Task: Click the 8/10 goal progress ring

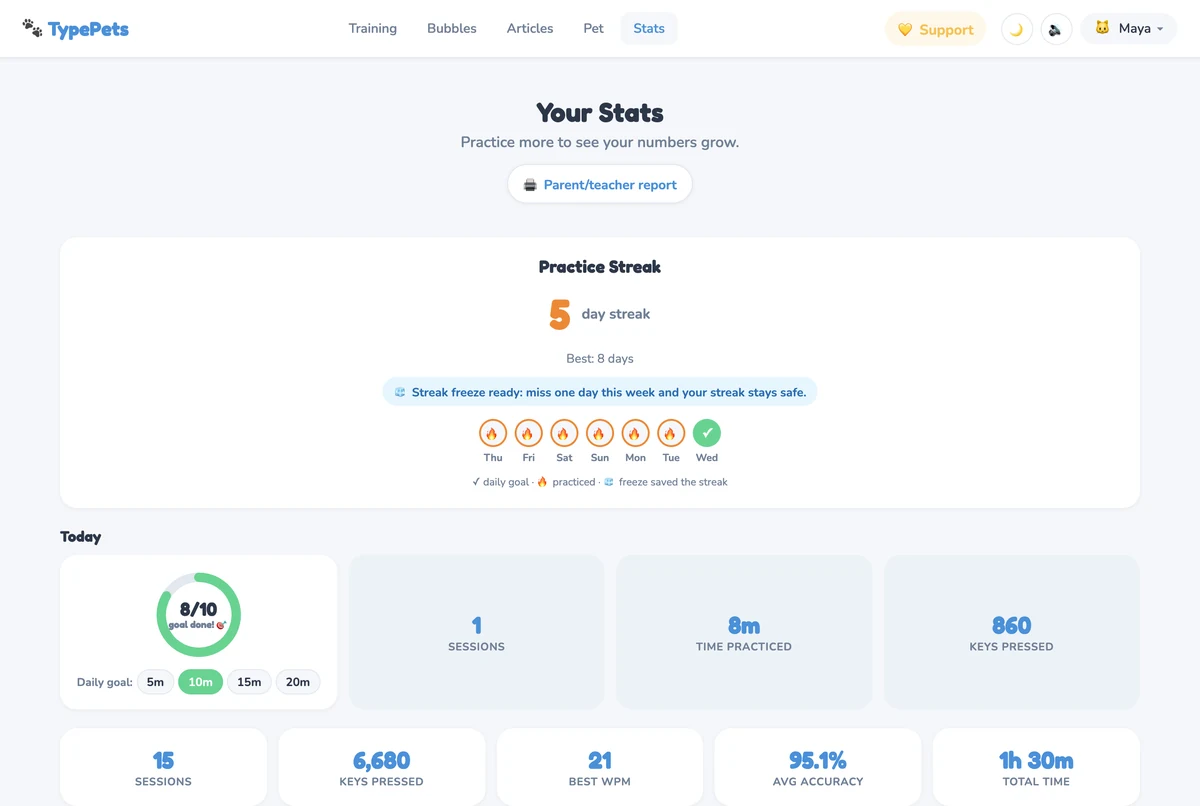Action: coord(199,614)
